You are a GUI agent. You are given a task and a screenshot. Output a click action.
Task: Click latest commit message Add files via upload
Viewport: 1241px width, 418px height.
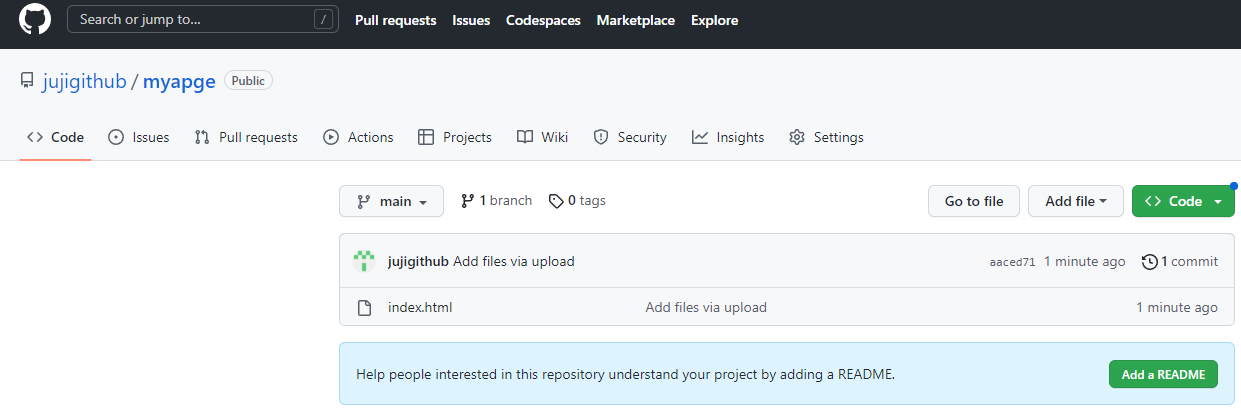click(x=514, y=261)
